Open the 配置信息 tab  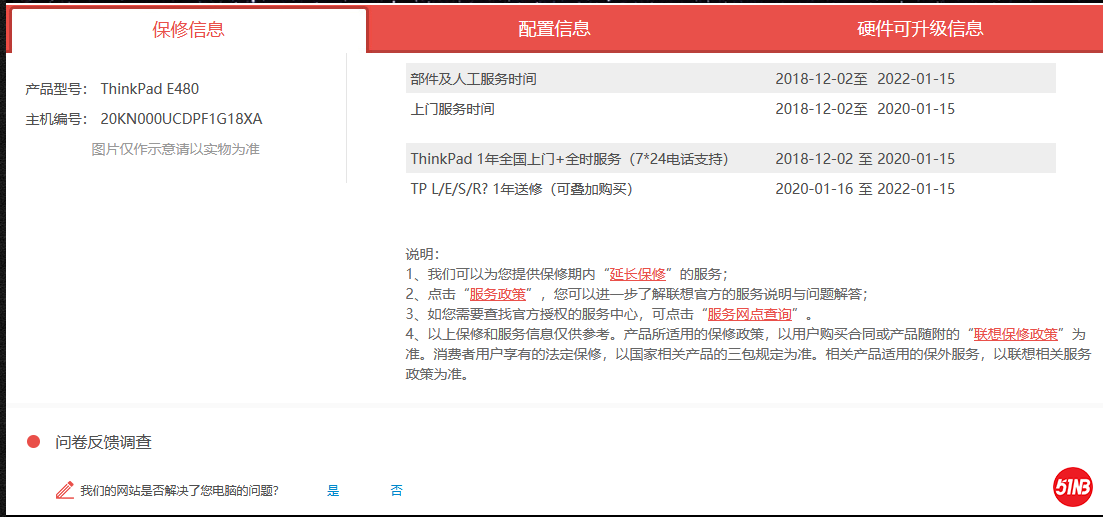click(554, 29)
